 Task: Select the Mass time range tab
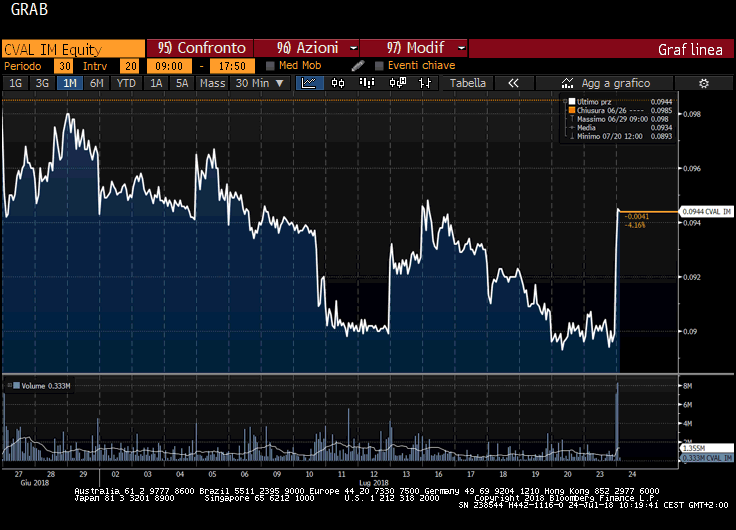tap(212, 83)
